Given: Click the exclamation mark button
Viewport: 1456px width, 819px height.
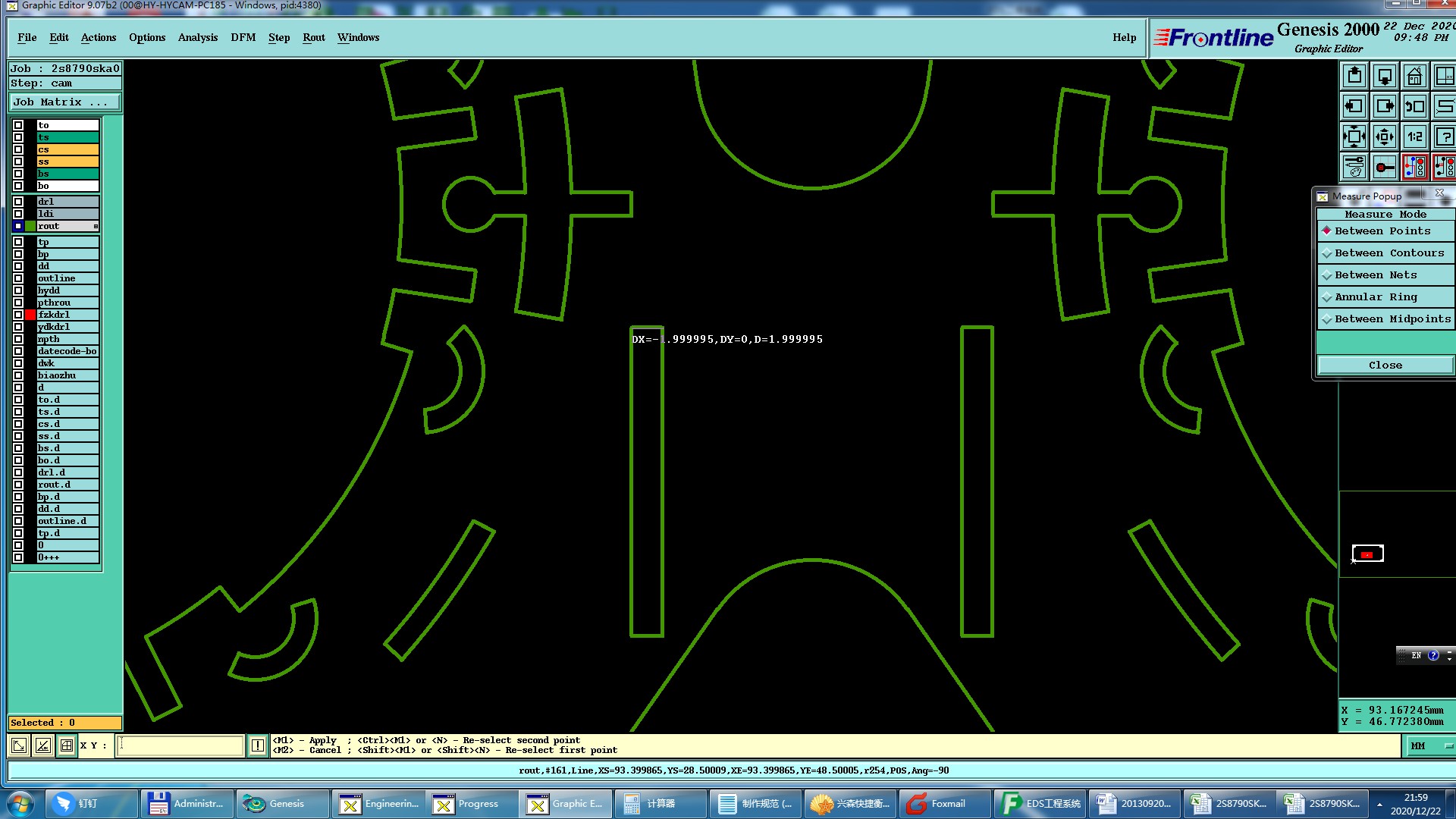Looking at the screenshot, I should click(x=258, y=745).
